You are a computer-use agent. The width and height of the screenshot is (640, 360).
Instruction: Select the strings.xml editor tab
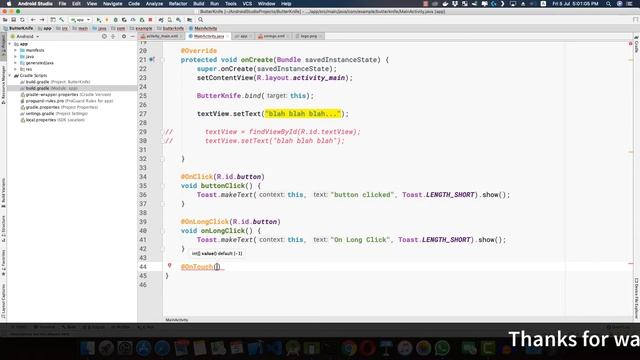[273, 36]
